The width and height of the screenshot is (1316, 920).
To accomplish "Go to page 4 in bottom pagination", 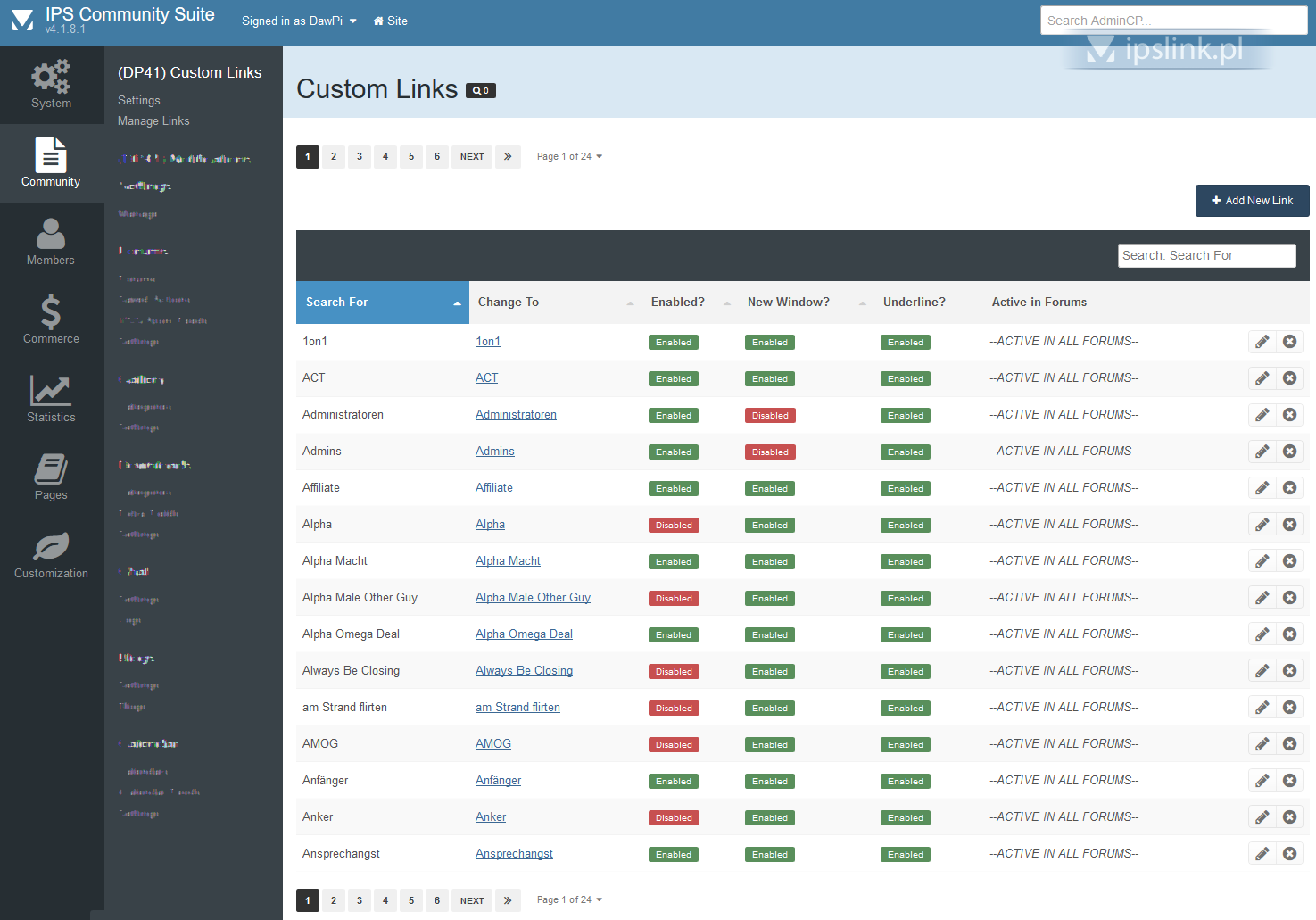I will (x=385, y=900).
